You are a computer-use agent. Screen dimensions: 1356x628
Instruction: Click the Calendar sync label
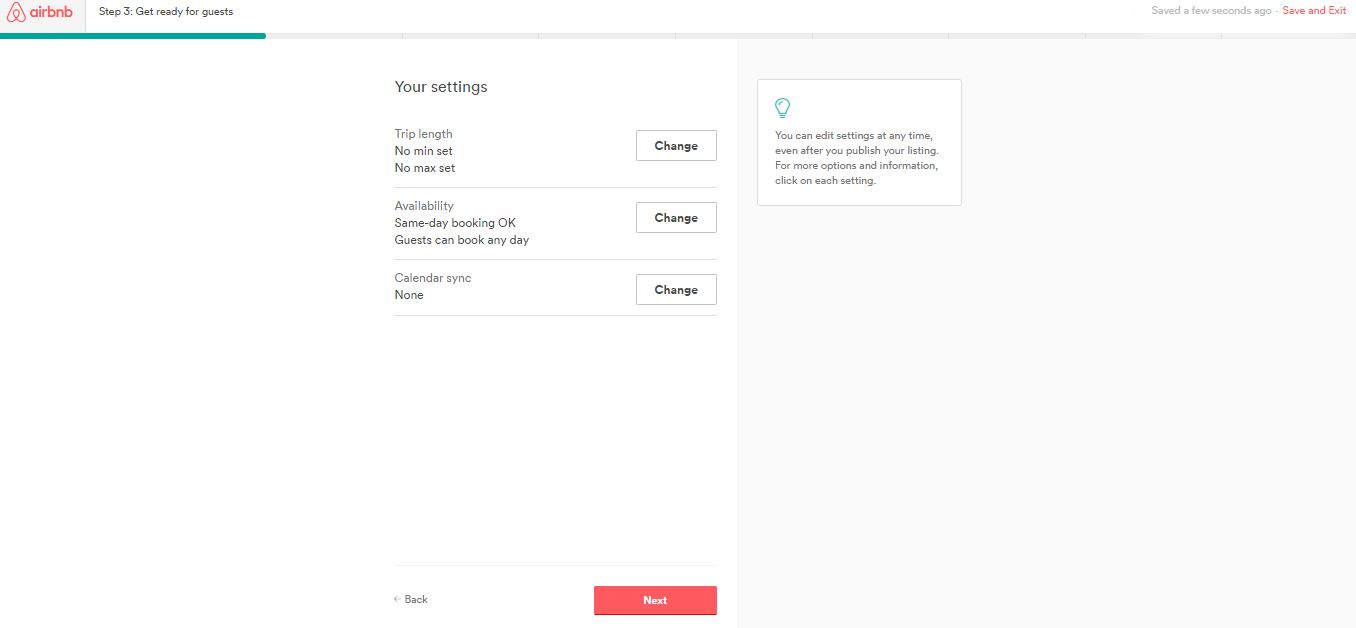click(432, 278)
